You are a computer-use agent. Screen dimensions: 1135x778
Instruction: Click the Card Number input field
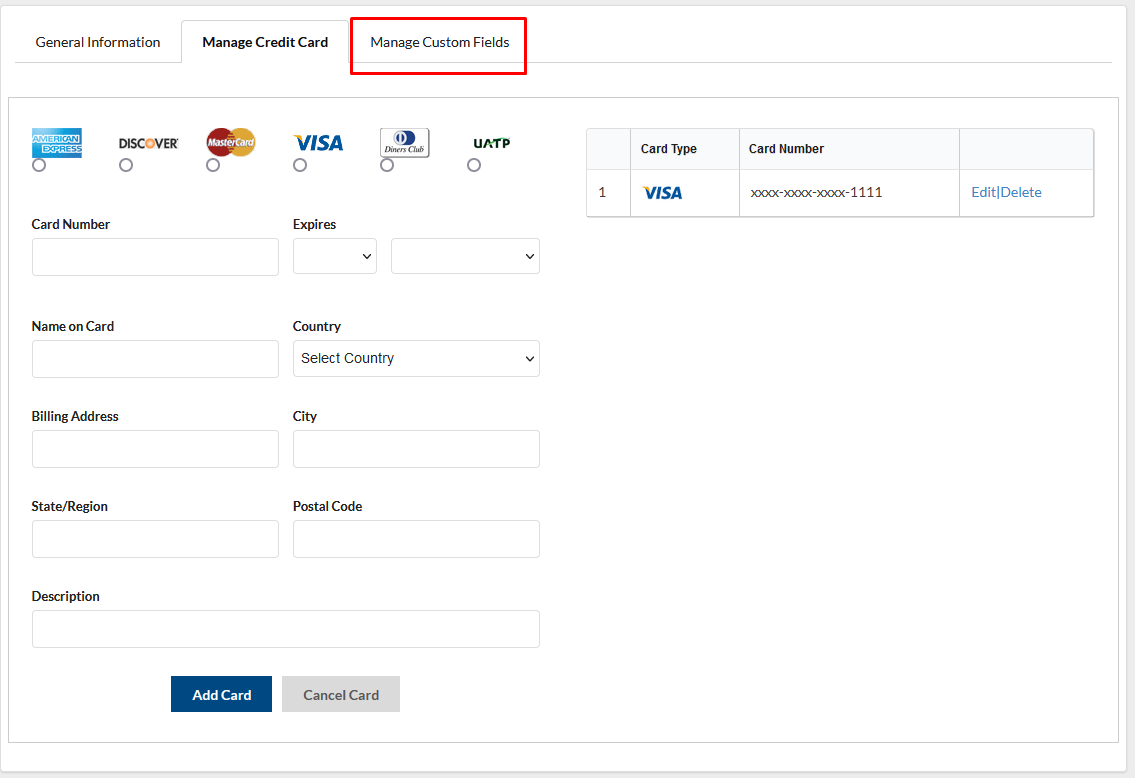[x=155, y=257]
